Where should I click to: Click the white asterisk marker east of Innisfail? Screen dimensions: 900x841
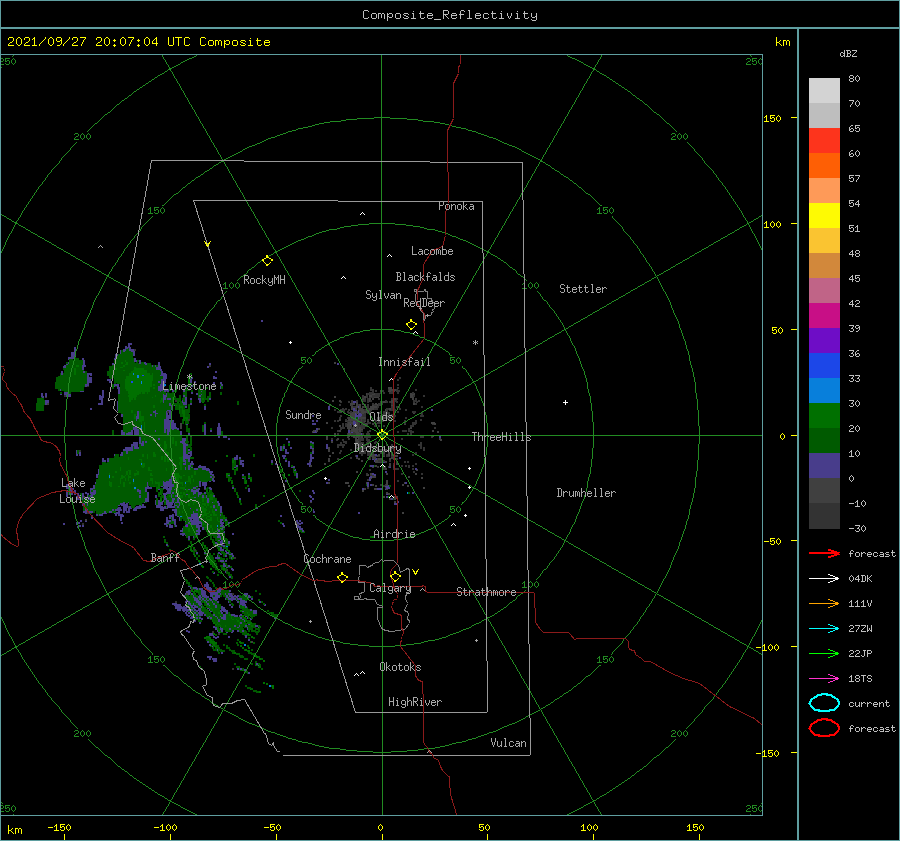pos(475,343)
